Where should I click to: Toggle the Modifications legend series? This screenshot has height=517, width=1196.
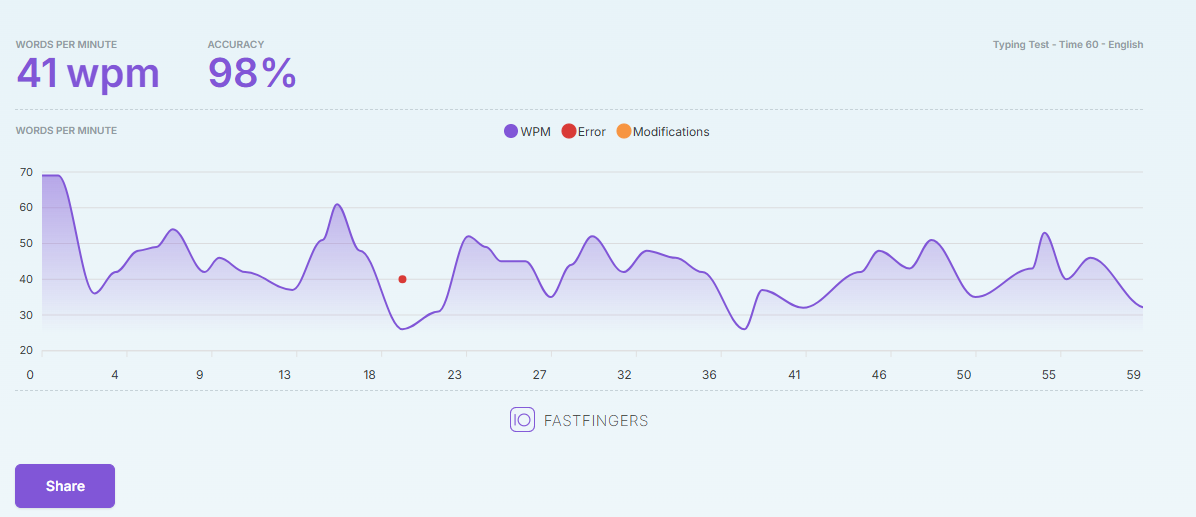pyautogui.click(x=663, y=131)
